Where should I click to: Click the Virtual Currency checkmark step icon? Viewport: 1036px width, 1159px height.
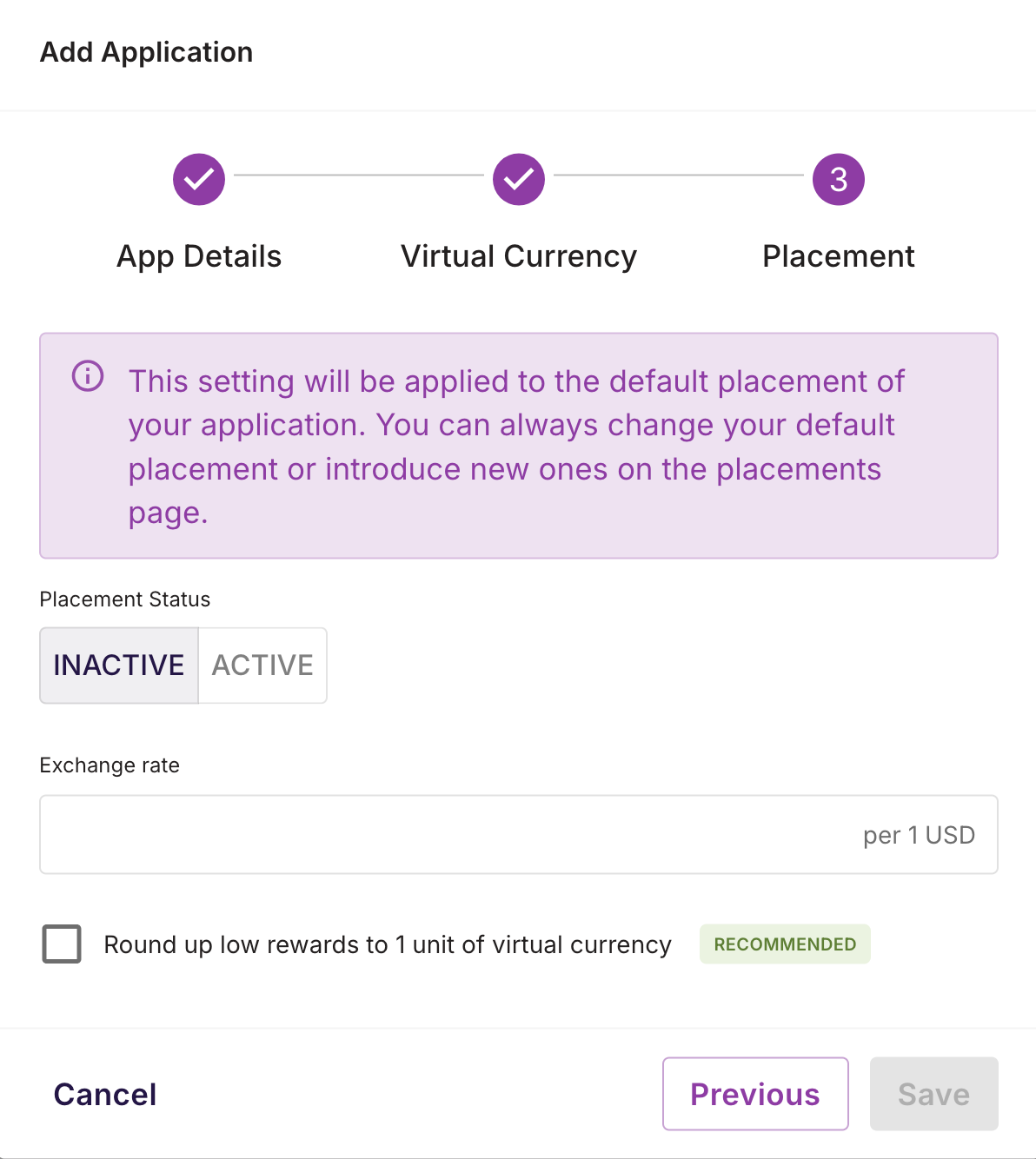coord(519,180)
